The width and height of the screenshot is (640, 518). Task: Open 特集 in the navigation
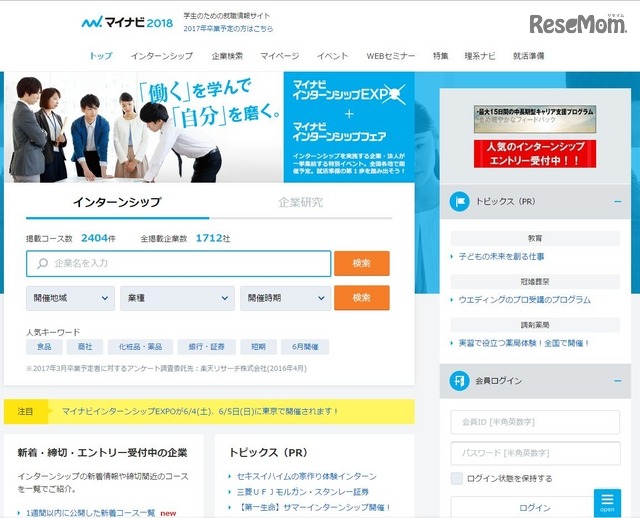point(440,56)
